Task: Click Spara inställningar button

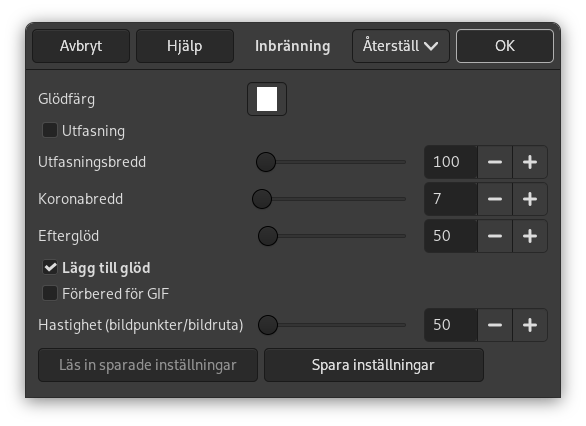Action: 374,365
